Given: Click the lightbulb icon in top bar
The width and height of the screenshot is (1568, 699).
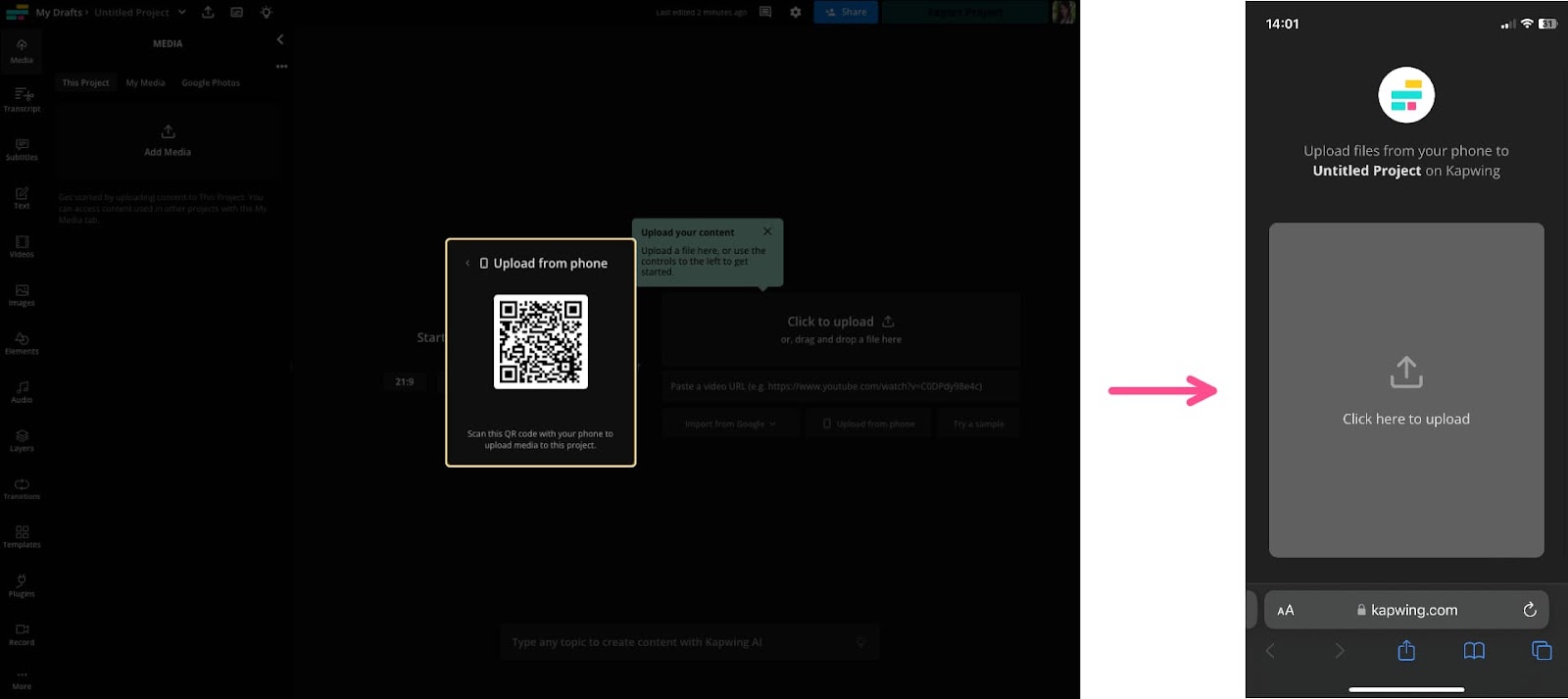Looking at the screenshot, I should pyautogui.click(x=266, y=12).
